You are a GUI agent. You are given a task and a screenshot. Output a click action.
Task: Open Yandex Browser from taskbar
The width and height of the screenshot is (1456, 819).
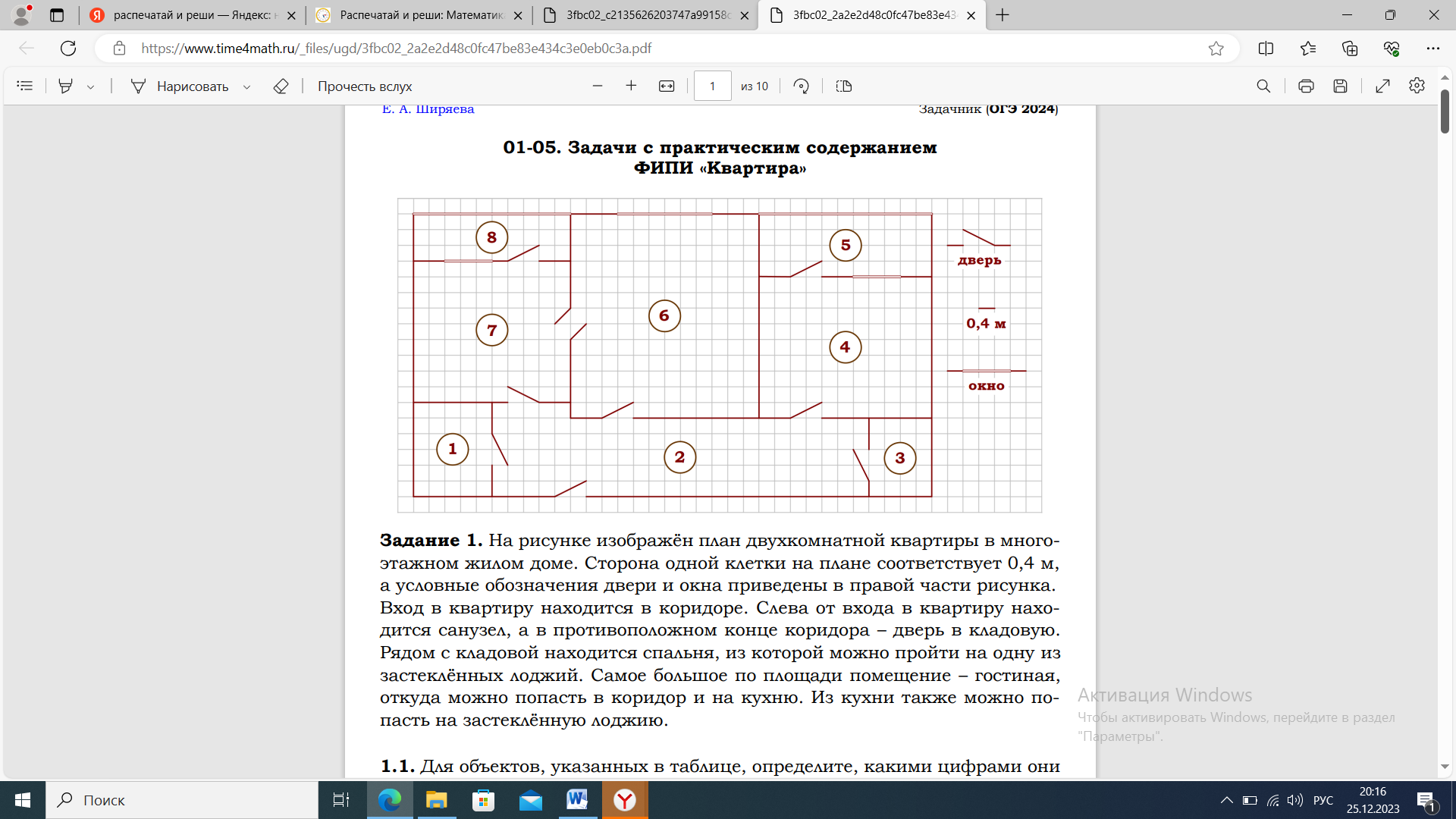tap(625, 800)
